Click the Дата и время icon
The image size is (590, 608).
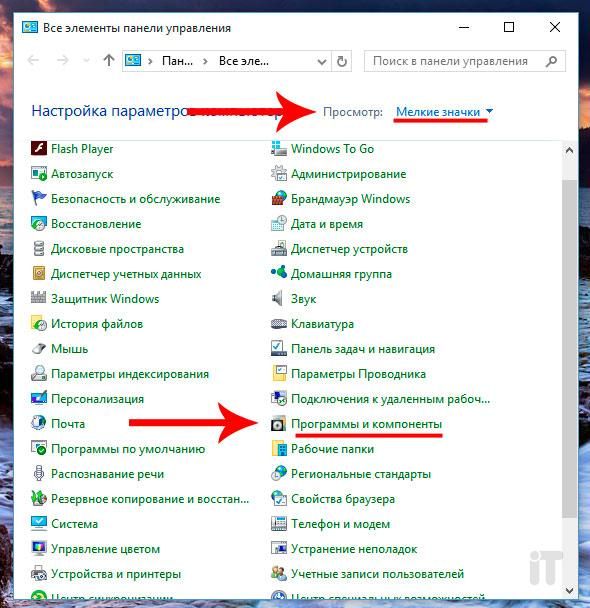point(279,224)
